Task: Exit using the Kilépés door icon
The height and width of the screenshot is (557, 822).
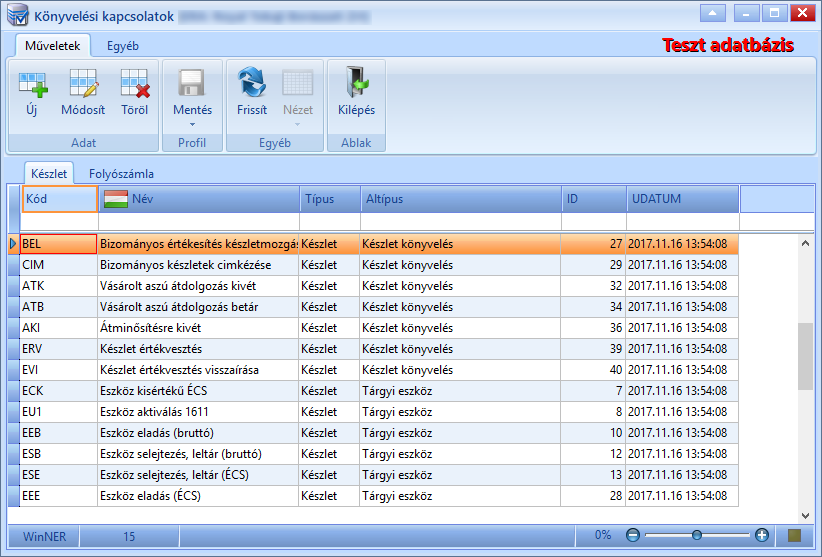Action: (x=356, y=83)
